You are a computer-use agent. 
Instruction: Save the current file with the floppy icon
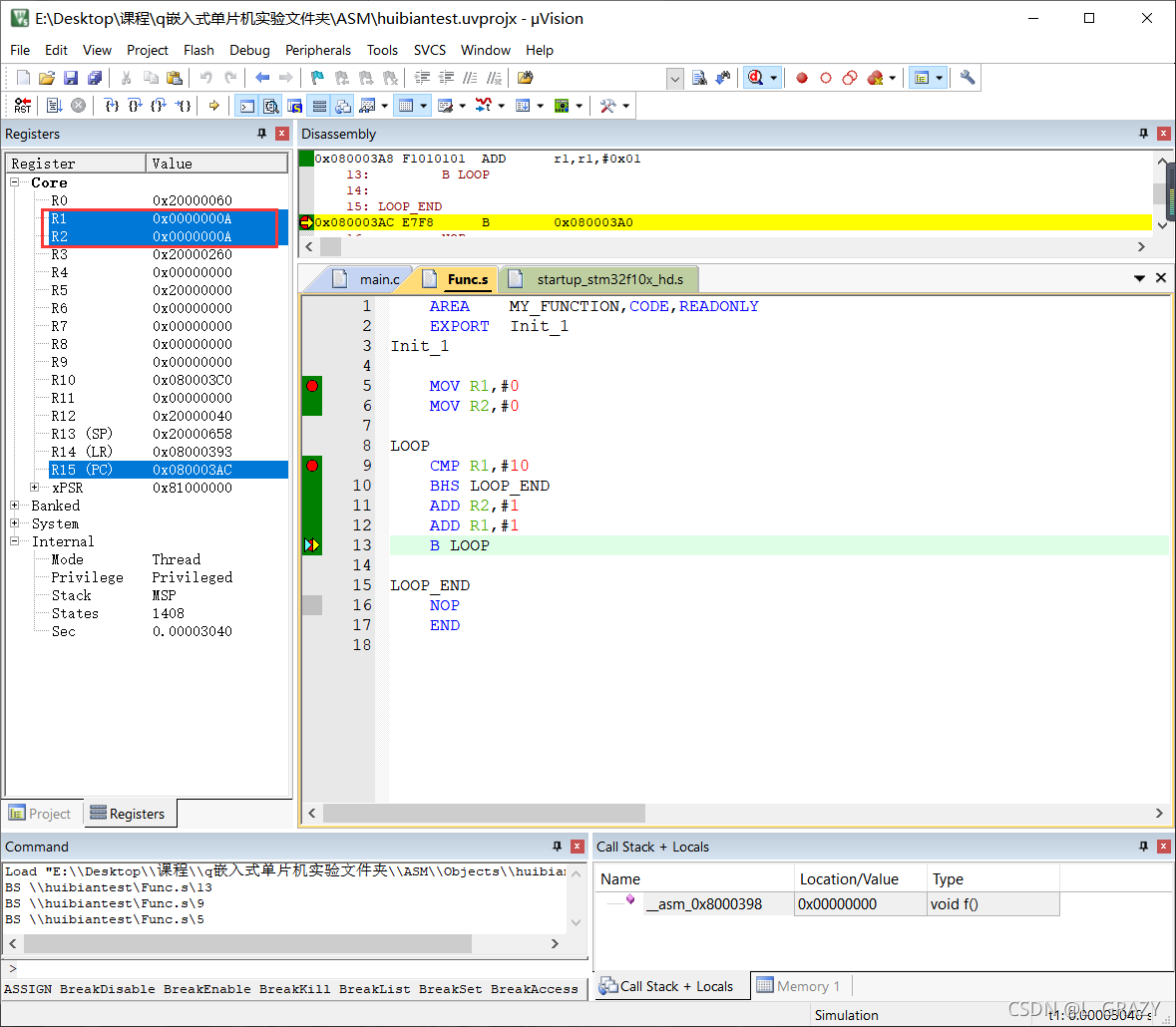click(x=71, y=77)
